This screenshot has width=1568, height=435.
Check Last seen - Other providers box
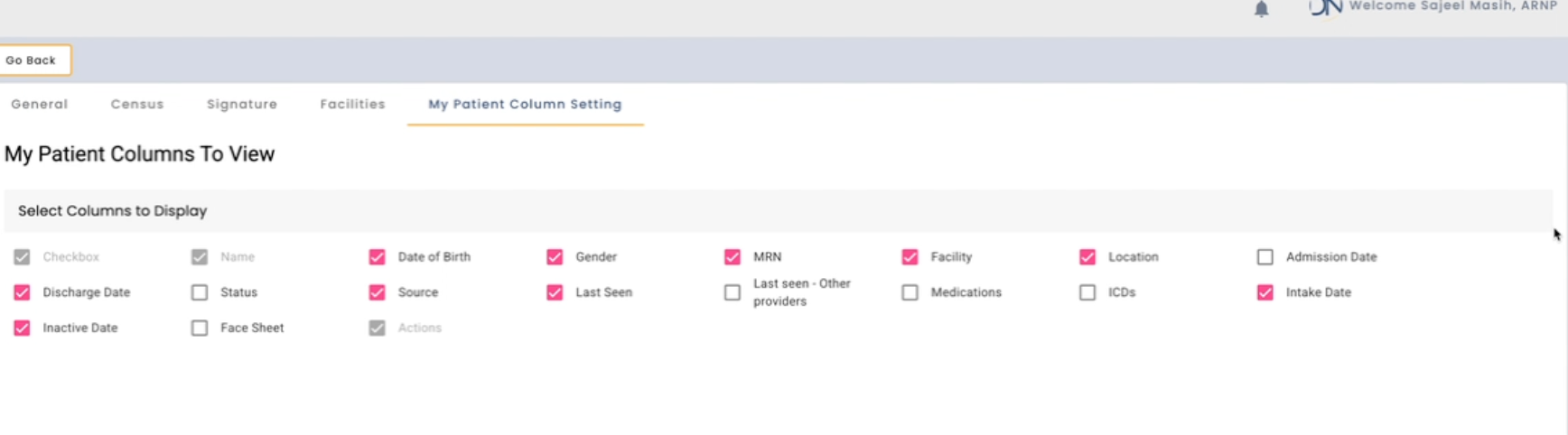click(733, 292)
